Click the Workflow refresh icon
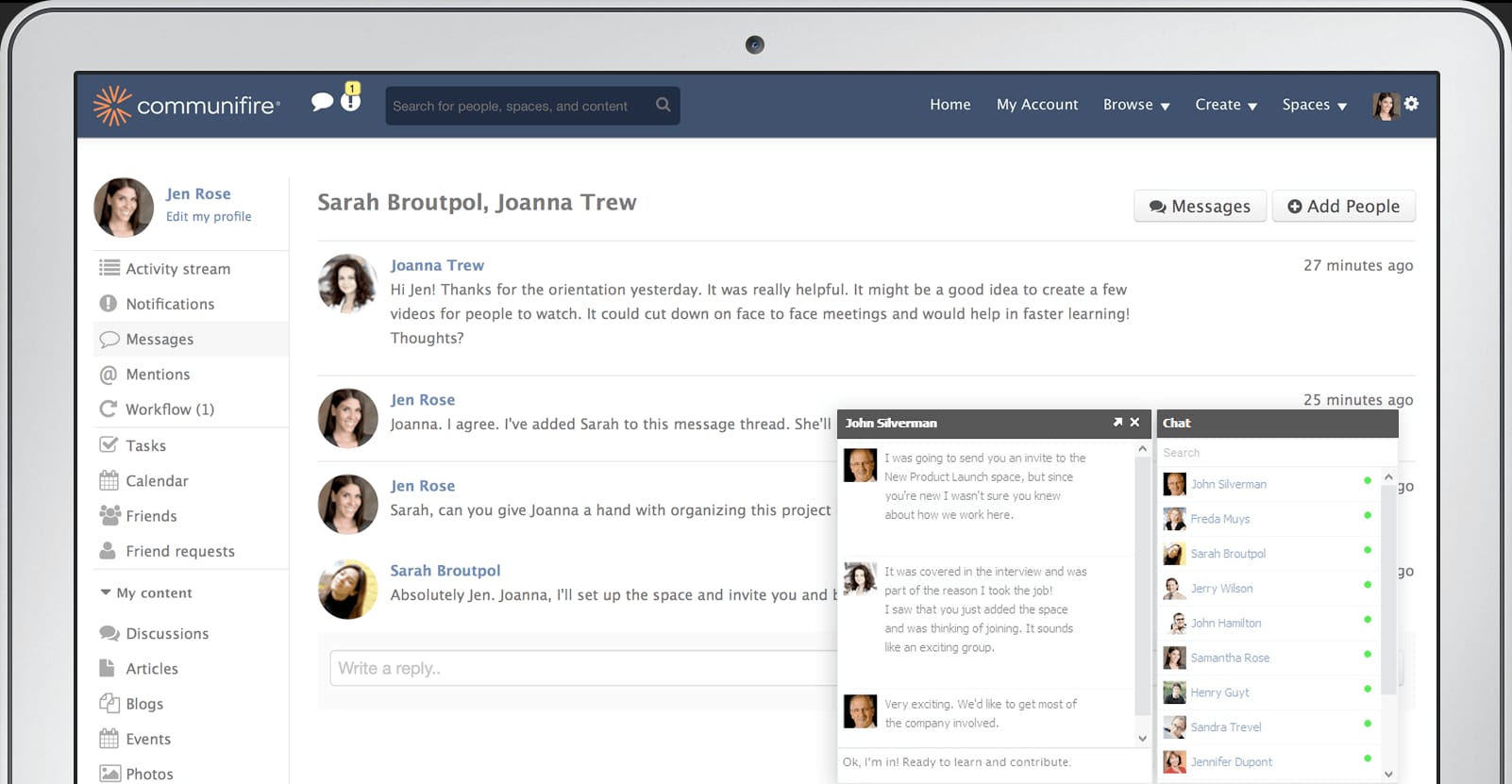The image size is (1512, 784). pyautogui.click(x=109, y=409)
